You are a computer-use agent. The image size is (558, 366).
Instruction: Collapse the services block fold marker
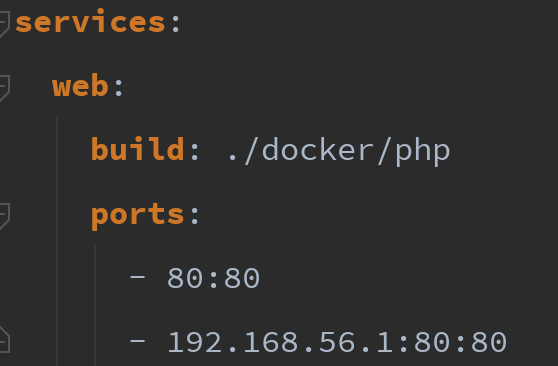tap(4, 24)
